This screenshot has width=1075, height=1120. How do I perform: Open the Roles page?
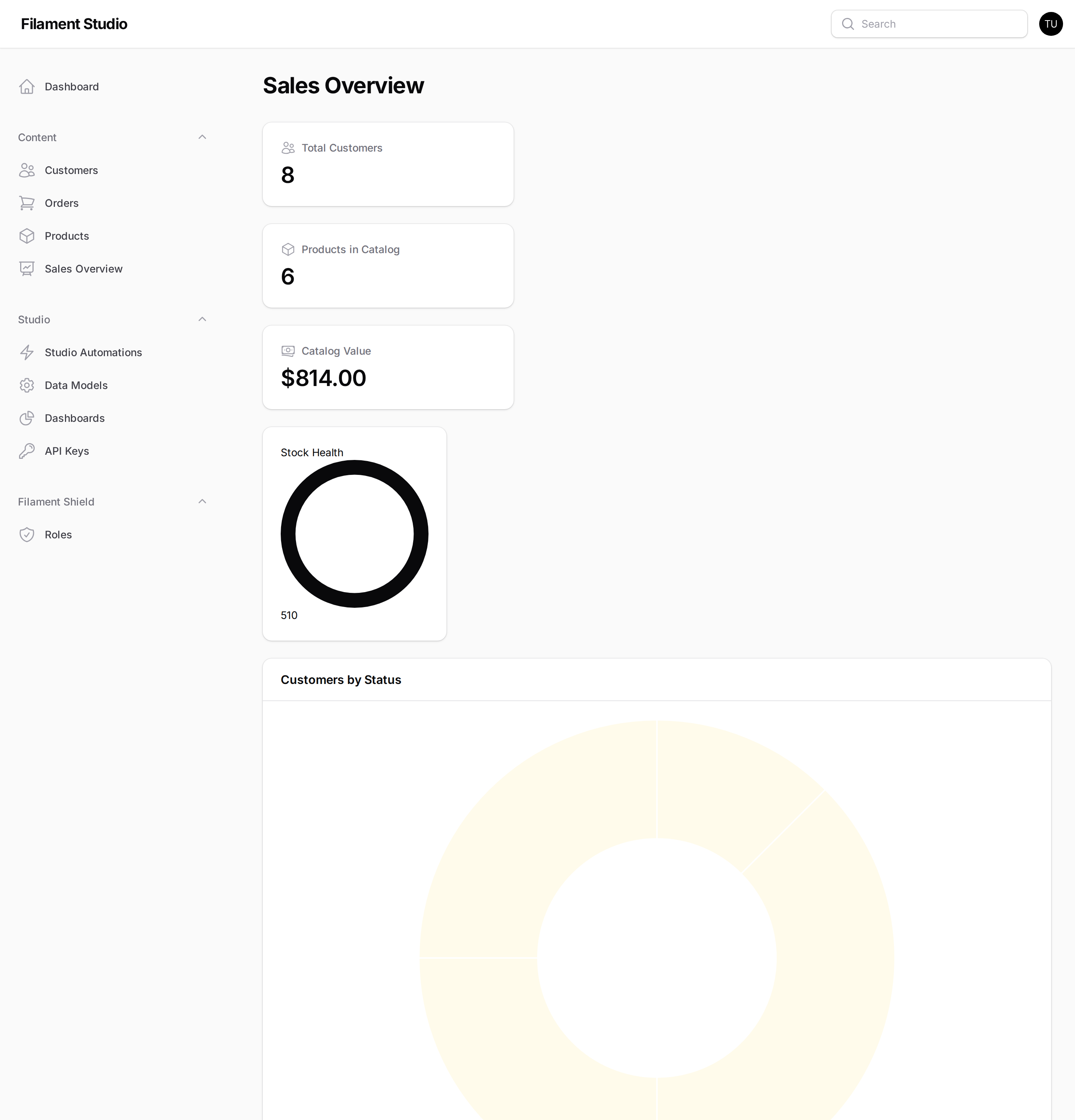coord(113,535)
